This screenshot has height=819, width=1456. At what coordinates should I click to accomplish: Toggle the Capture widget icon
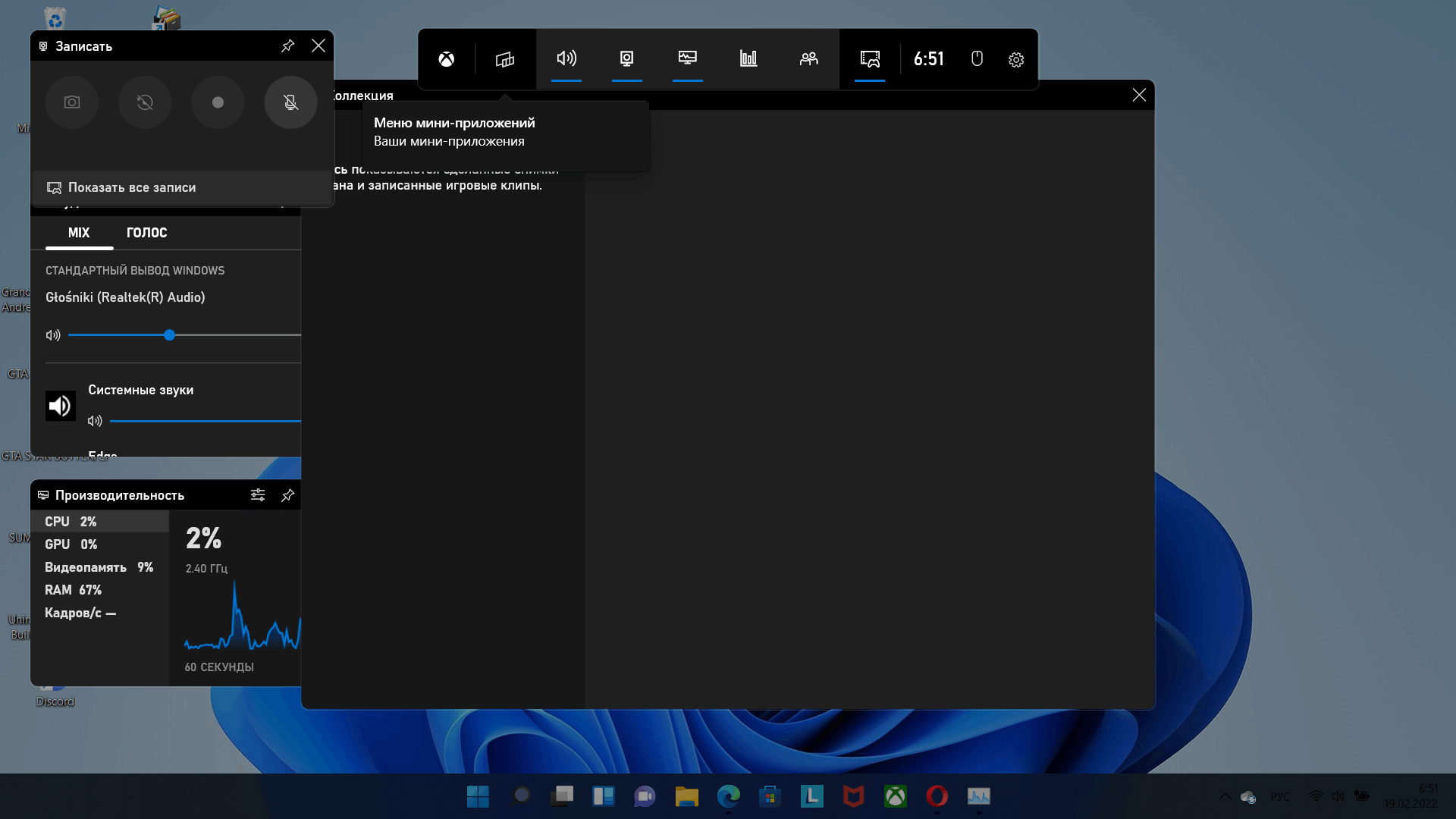[627, 59]
